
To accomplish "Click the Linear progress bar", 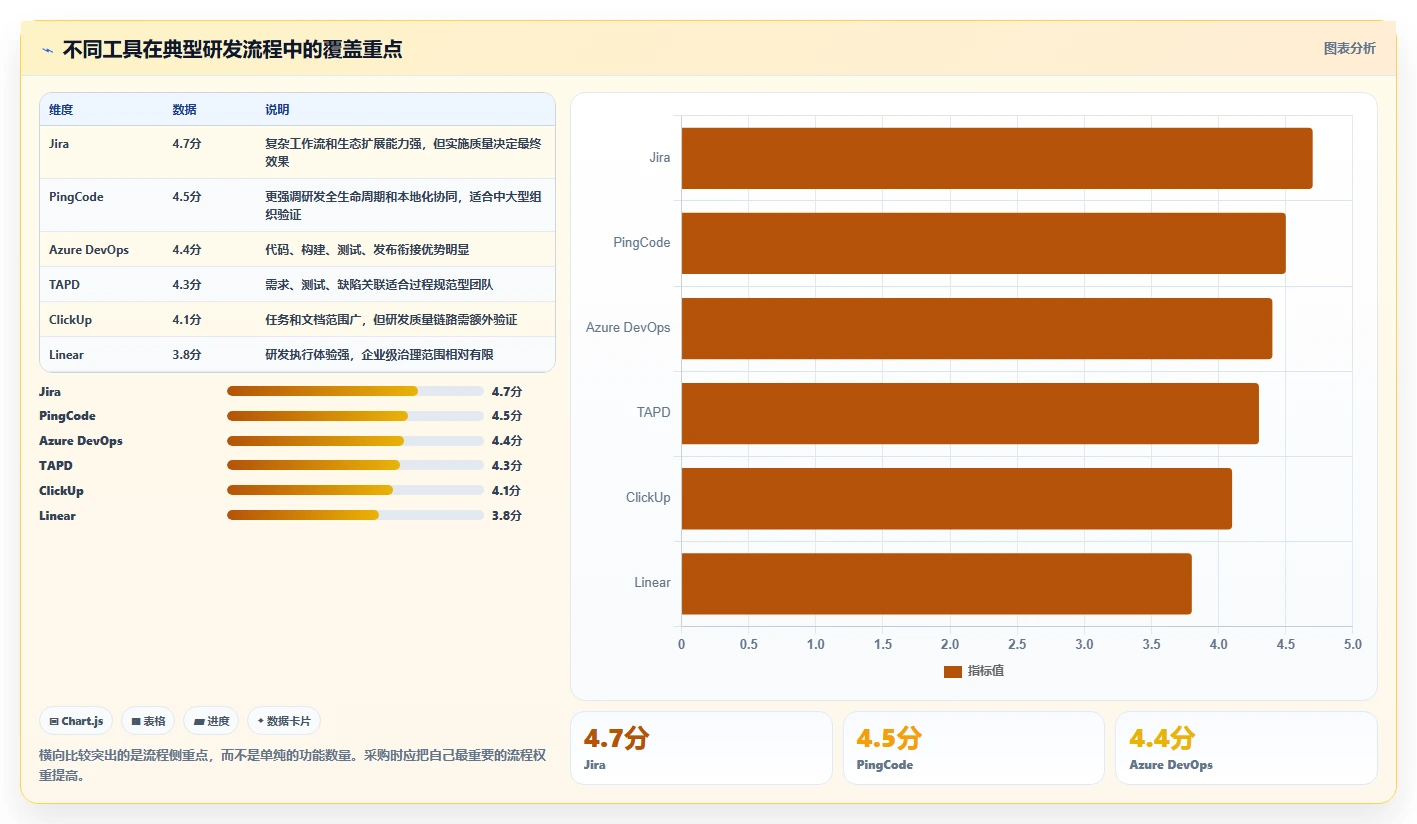I will pos(355,515).
